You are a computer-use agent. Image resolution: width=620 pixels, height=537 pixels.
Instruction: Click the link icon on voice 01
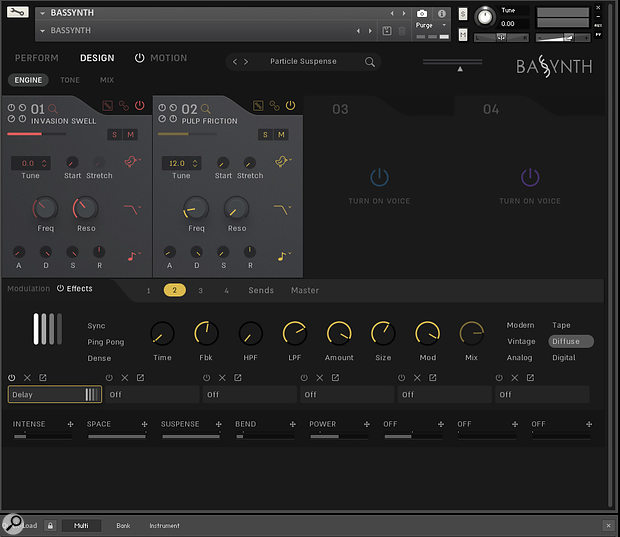pos(124,106)
